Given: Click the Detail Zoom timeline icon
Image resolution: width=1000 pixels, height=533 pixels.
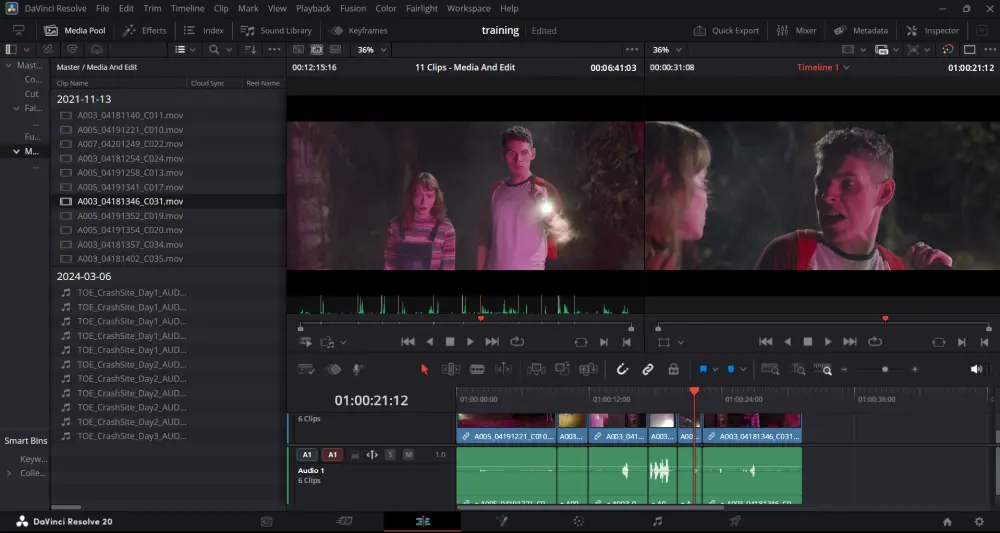Looking at the screenshot, I should [798, 369].
